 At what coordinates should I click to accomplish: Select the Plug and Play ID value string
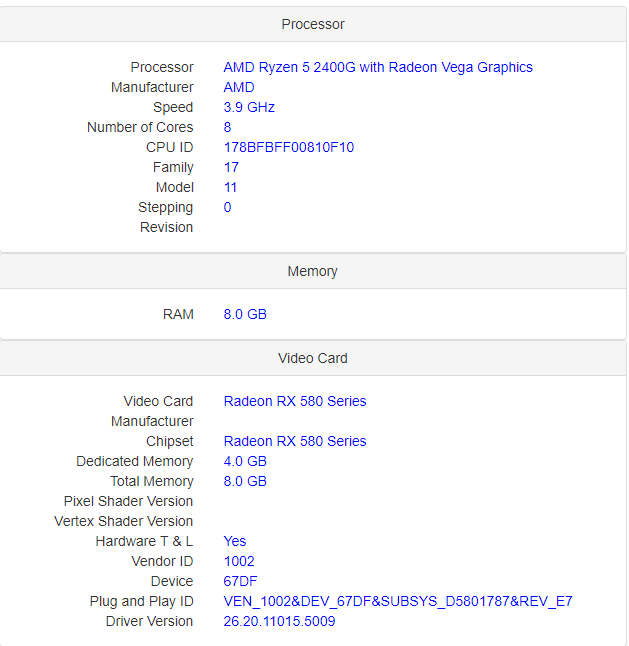(398, 602)
